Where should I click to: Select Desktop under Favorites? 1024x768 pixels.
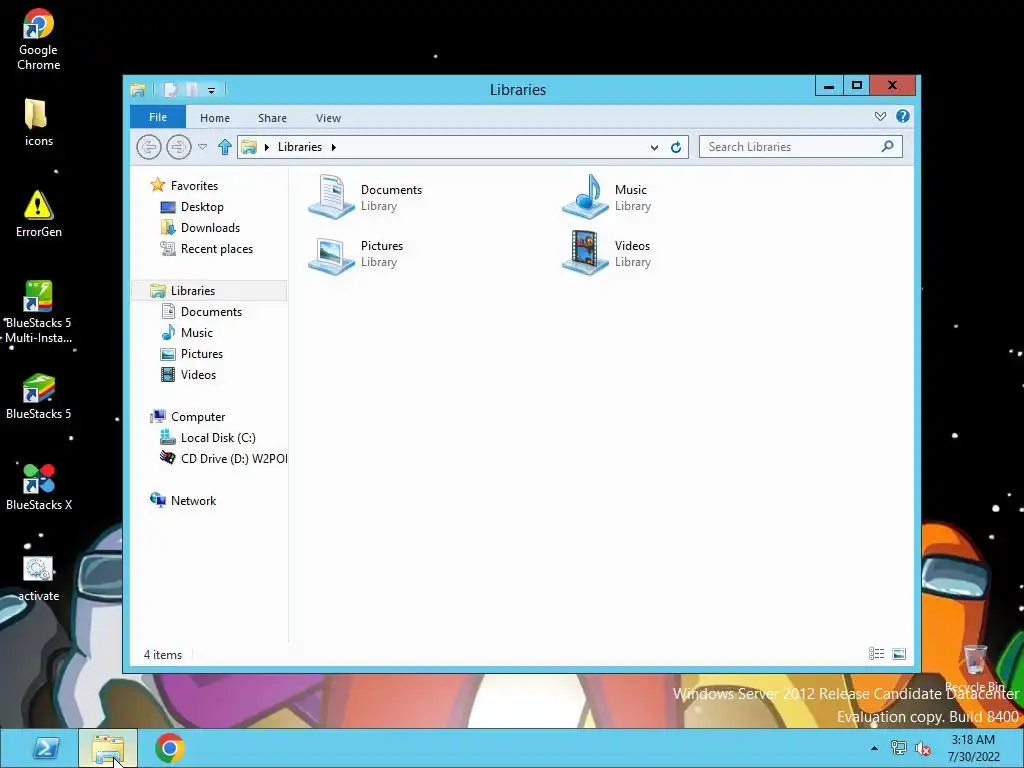[x=192, y=206]
